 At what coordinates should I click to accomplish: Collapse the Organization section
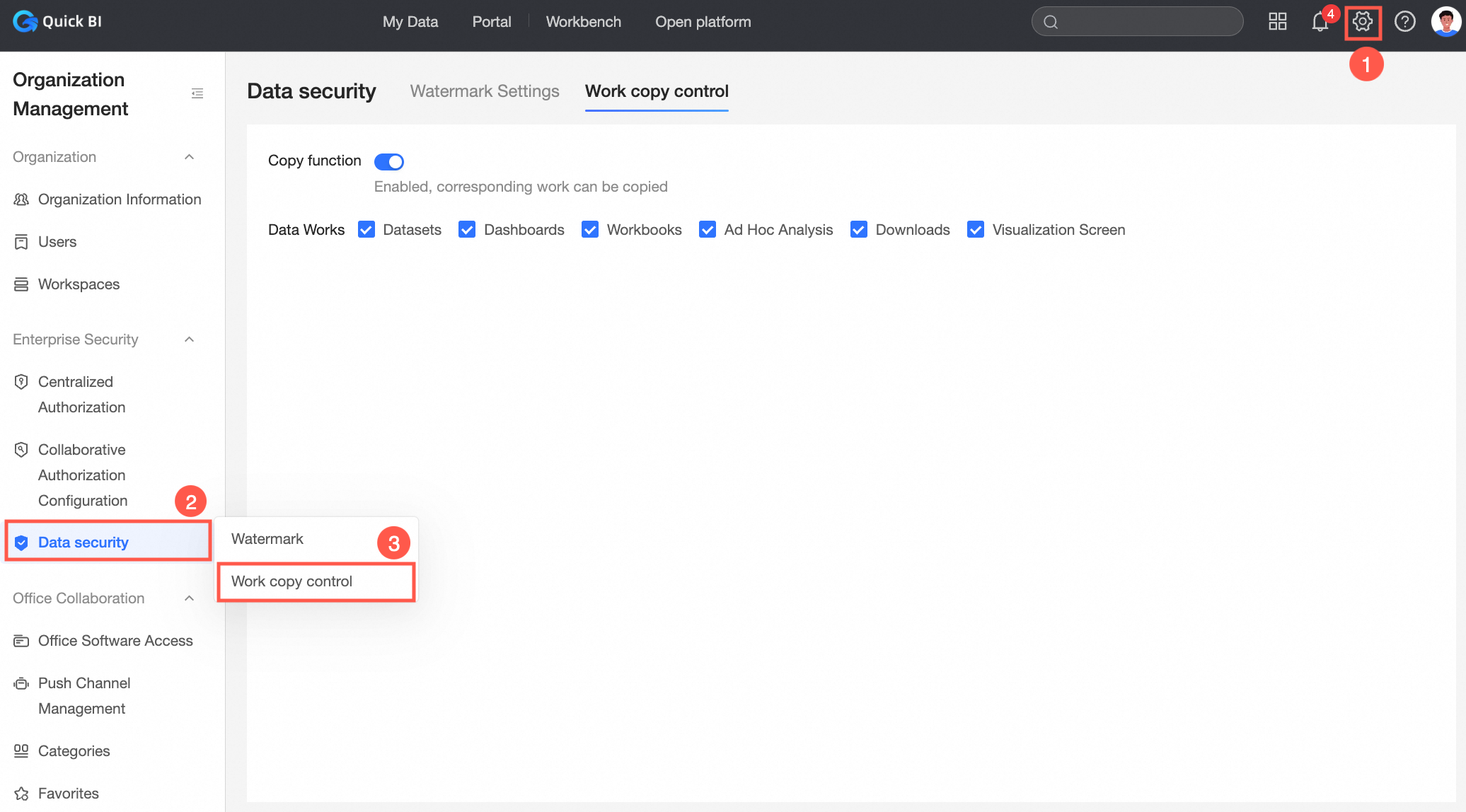tap(189, 157)
